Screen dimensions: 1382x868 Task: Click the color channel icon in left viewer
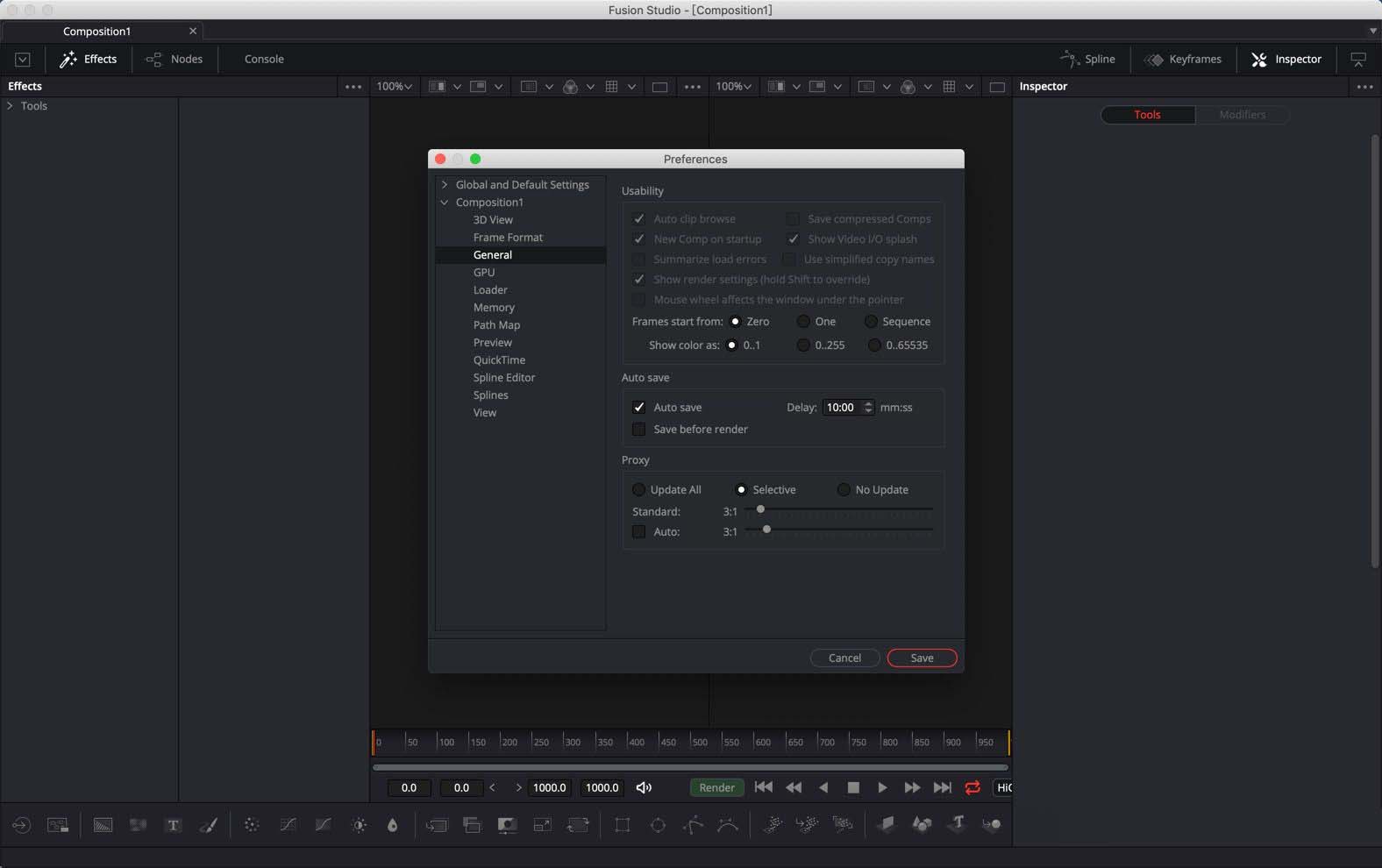point(571,87)
